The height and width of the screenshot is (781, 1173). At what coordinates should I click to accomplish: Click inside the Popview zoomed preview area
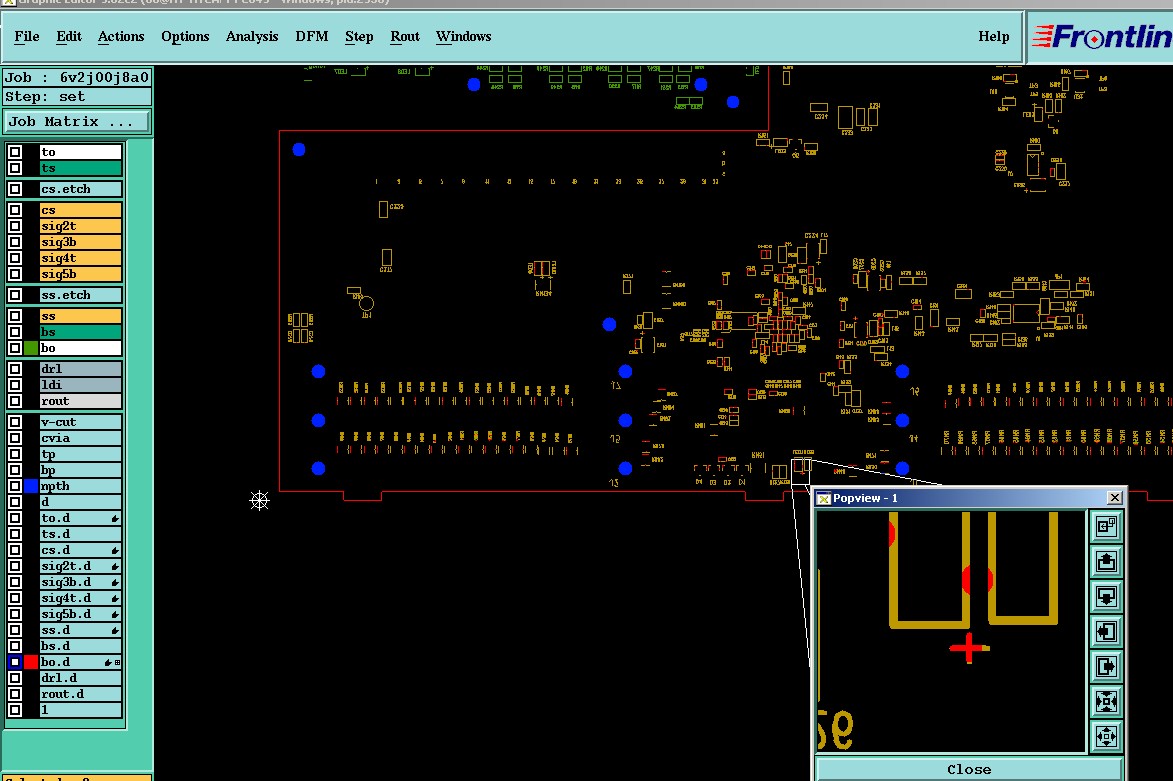pos(951,631)
